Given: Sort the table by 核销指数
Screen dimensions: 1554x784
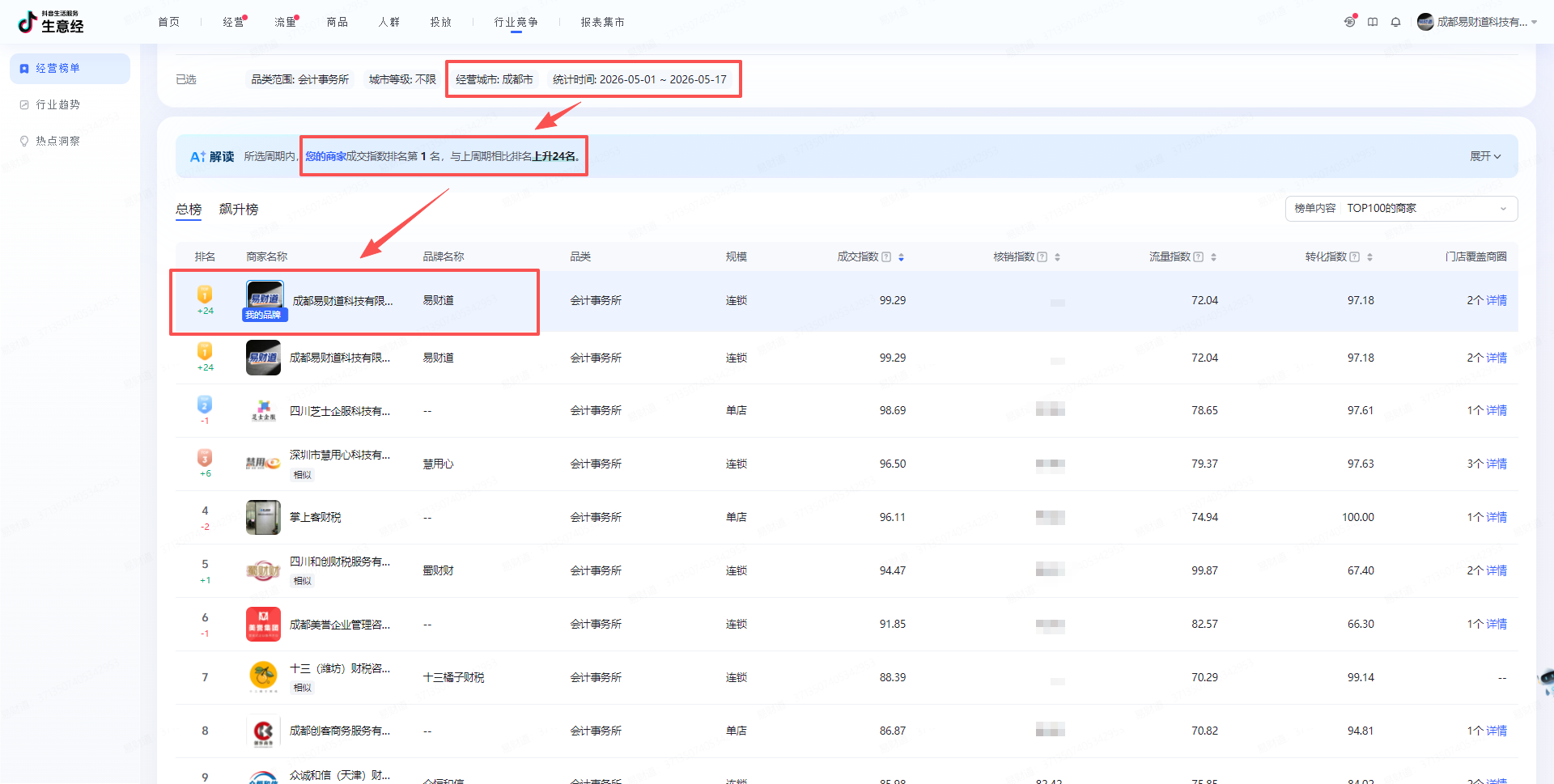Looking at the screenshot, I should click(1057, 257).
